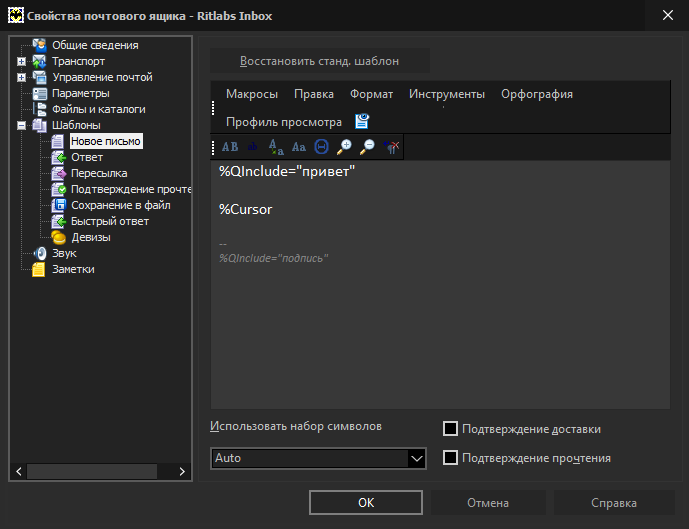The image size is (689, 529).
Task: Select the Быстрый ответ template item
Action: 109,221
